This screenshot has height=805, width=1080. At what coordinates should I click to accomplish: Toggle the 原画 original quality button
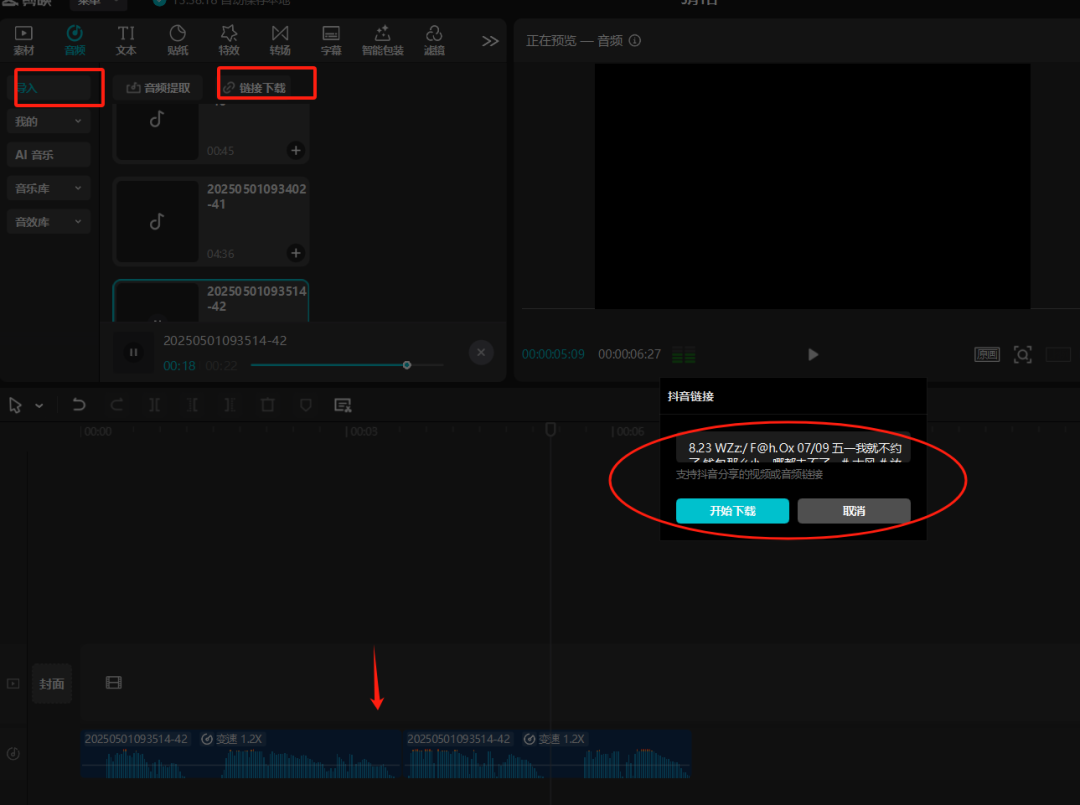pyautogui.click(x=987, y=354)
